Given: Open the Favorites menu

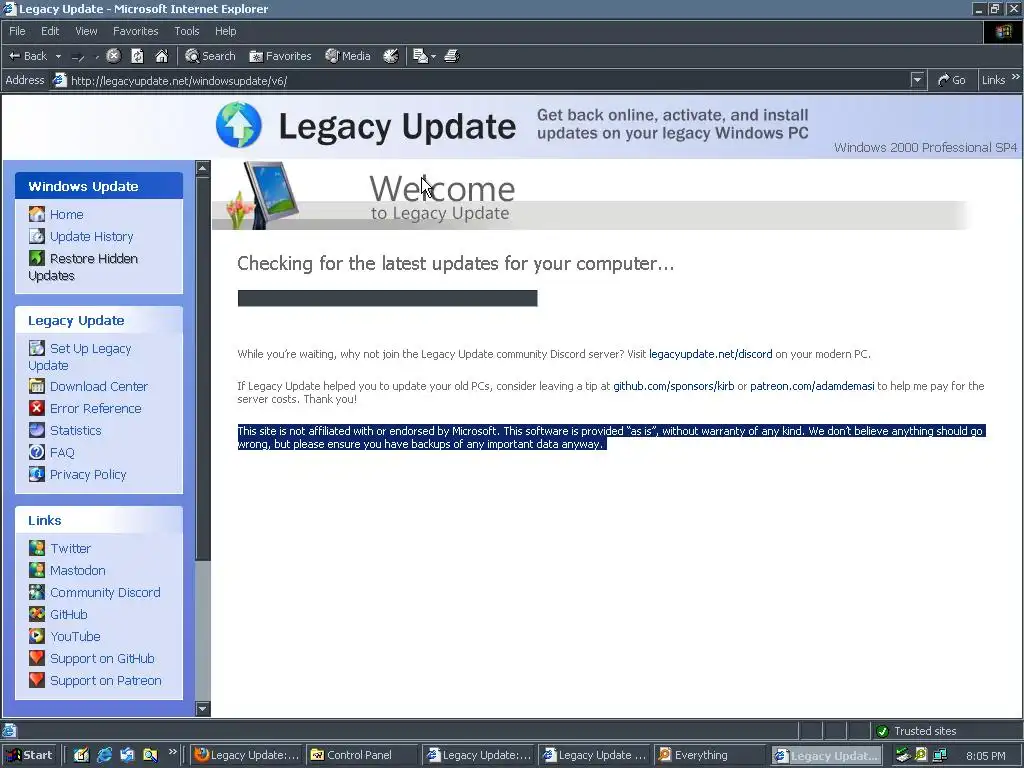Looking at the screenshot, I should (x=135, y=31).
